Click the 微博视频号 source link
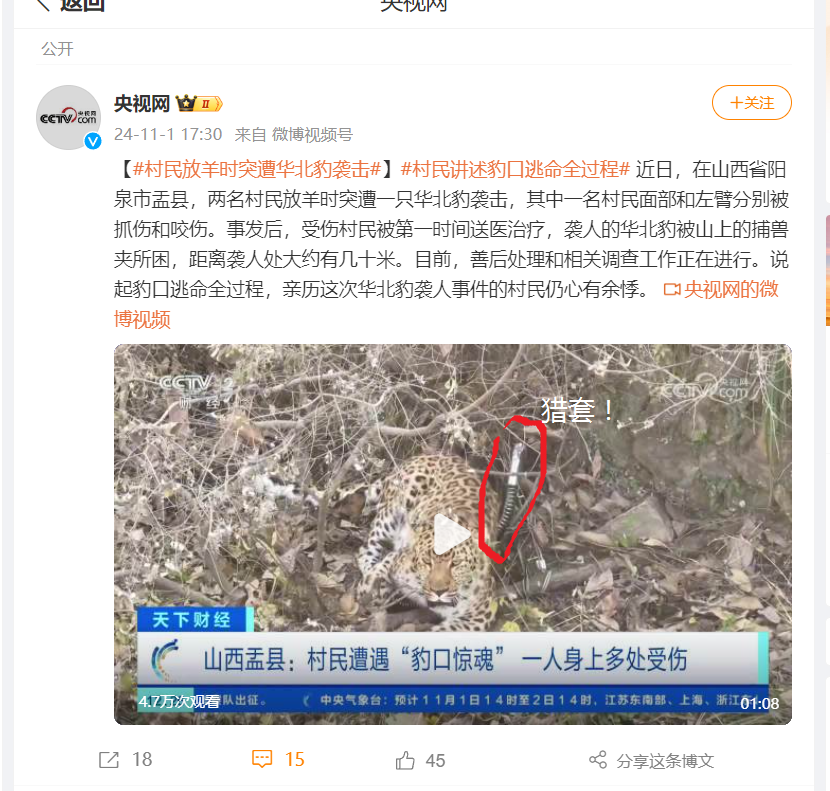The image size is (830, 791). click(312, 134)
